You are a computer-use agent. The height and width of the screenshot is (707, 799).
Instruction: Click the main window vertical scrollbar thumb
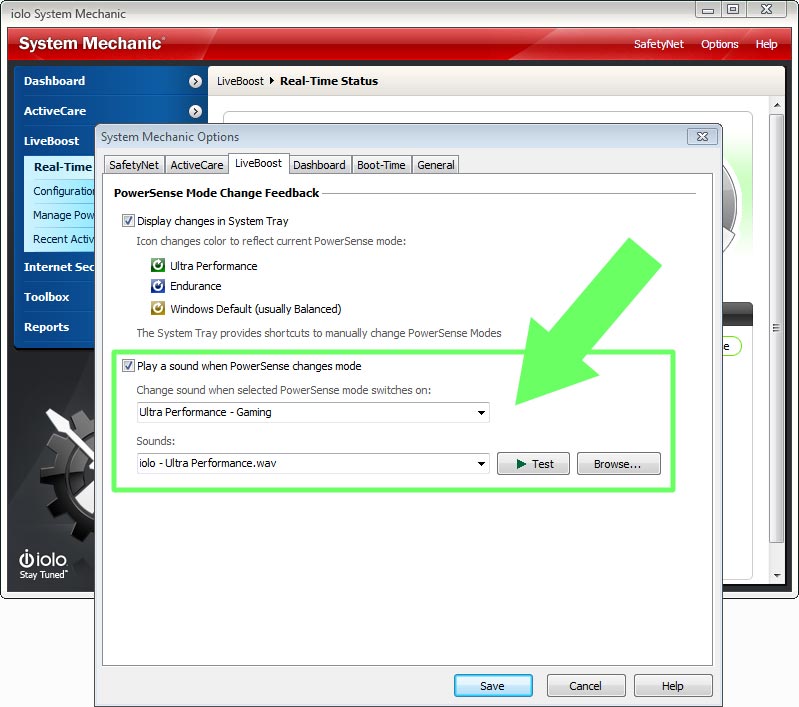[777, 328]
